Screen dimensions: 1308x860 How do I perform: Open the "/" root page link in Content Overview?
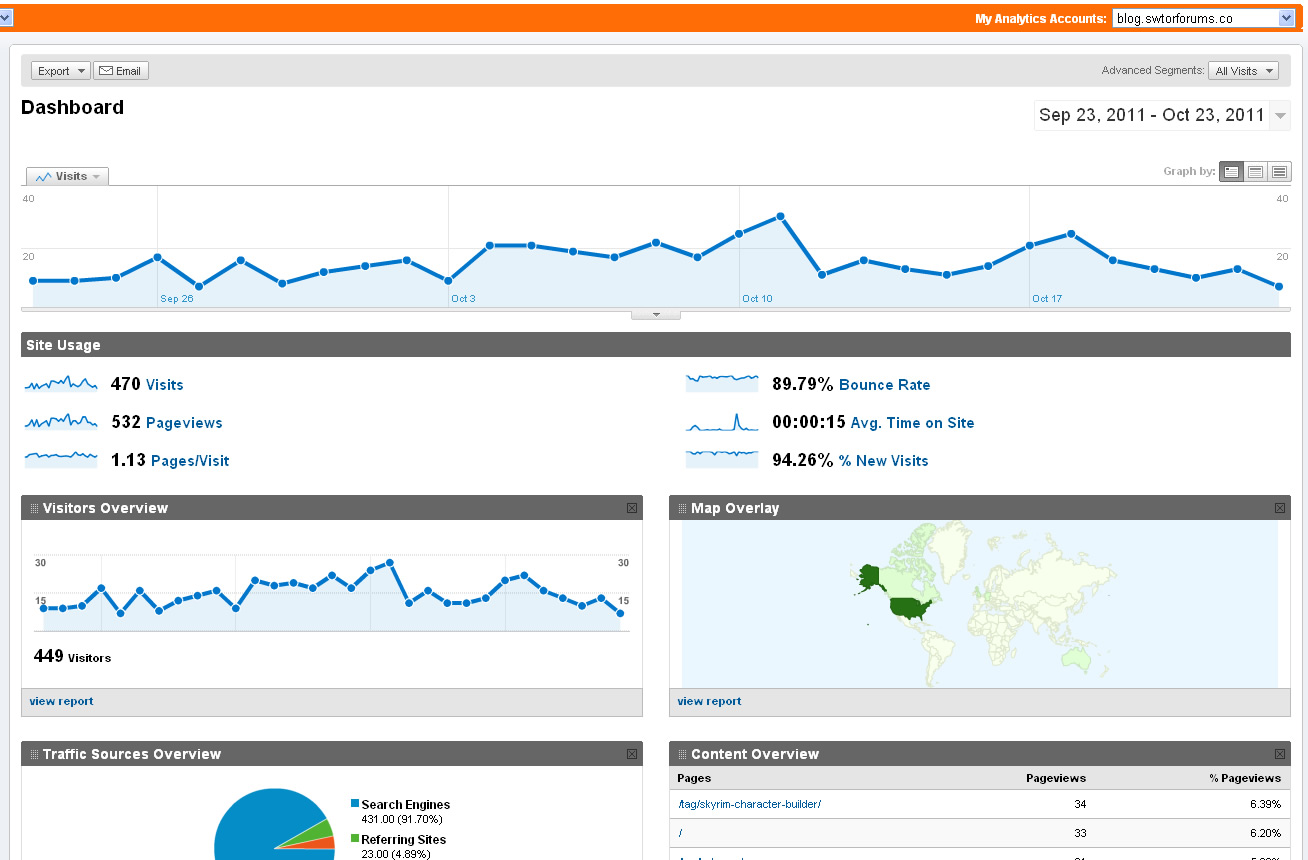(680, 833)
